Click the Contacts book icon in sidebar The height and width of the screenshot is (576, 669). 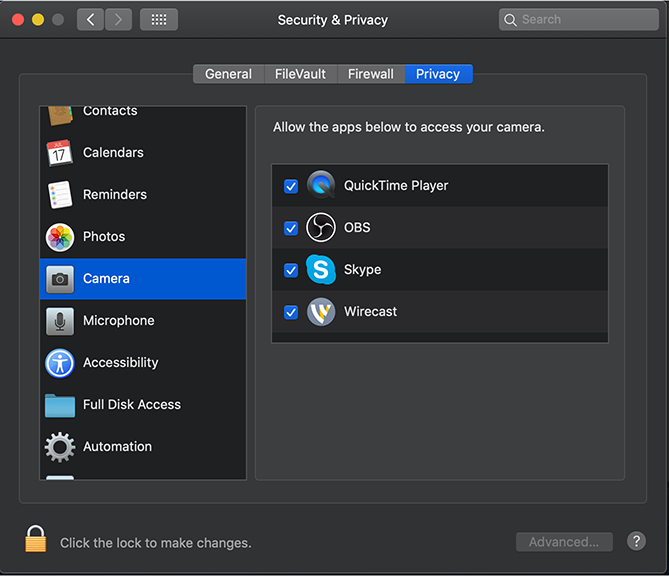point(60,115)
